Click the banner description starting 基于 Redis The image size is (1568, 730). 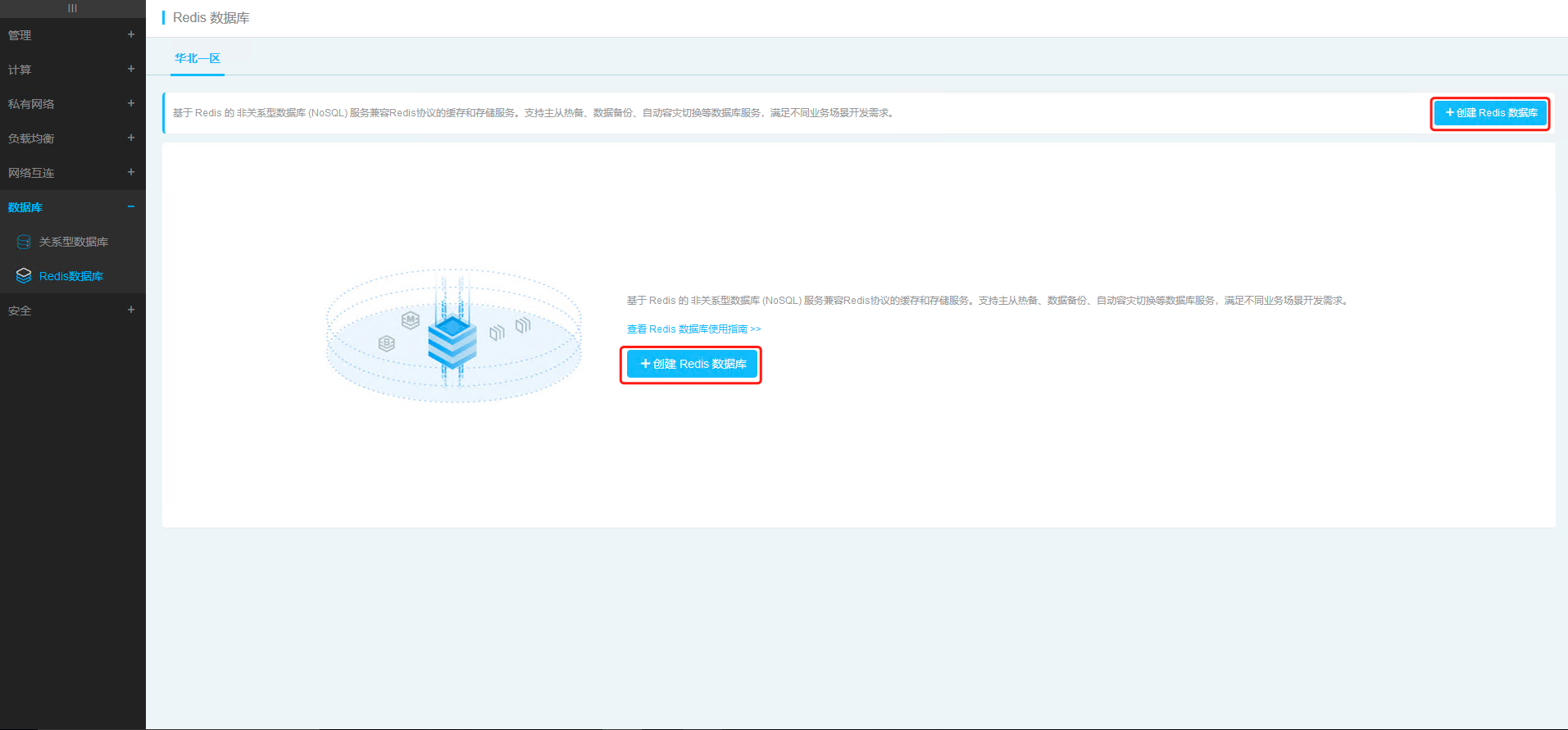(533, 113)
